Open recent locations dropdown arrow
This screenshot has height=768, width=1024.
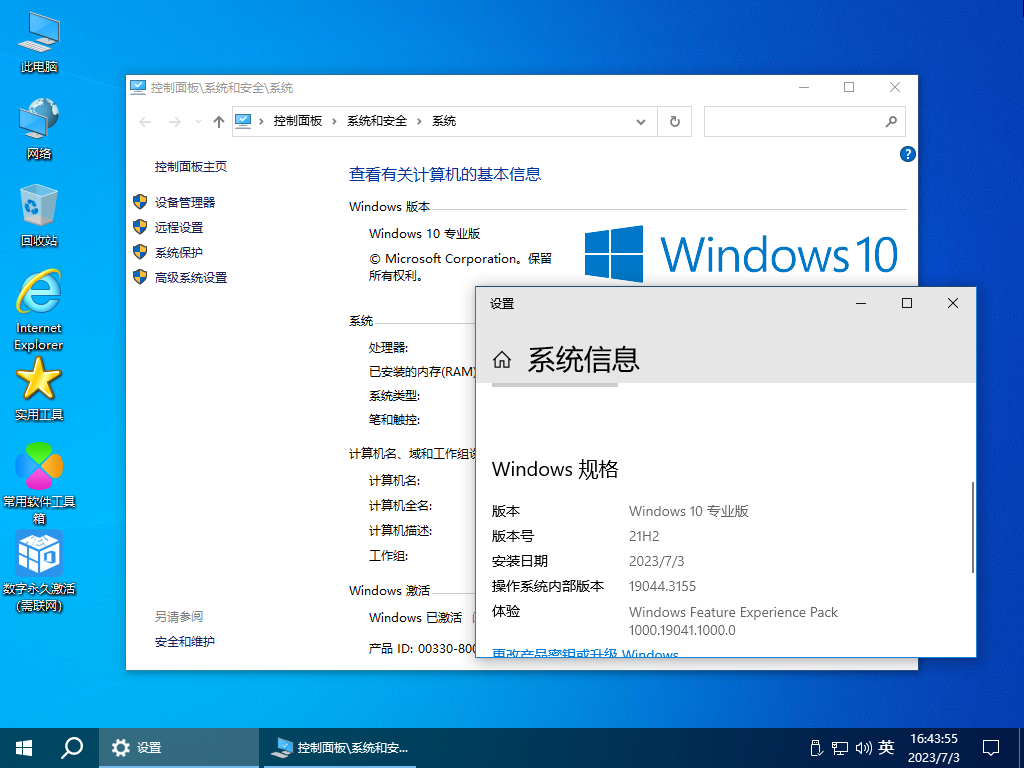tap(199, 121)
